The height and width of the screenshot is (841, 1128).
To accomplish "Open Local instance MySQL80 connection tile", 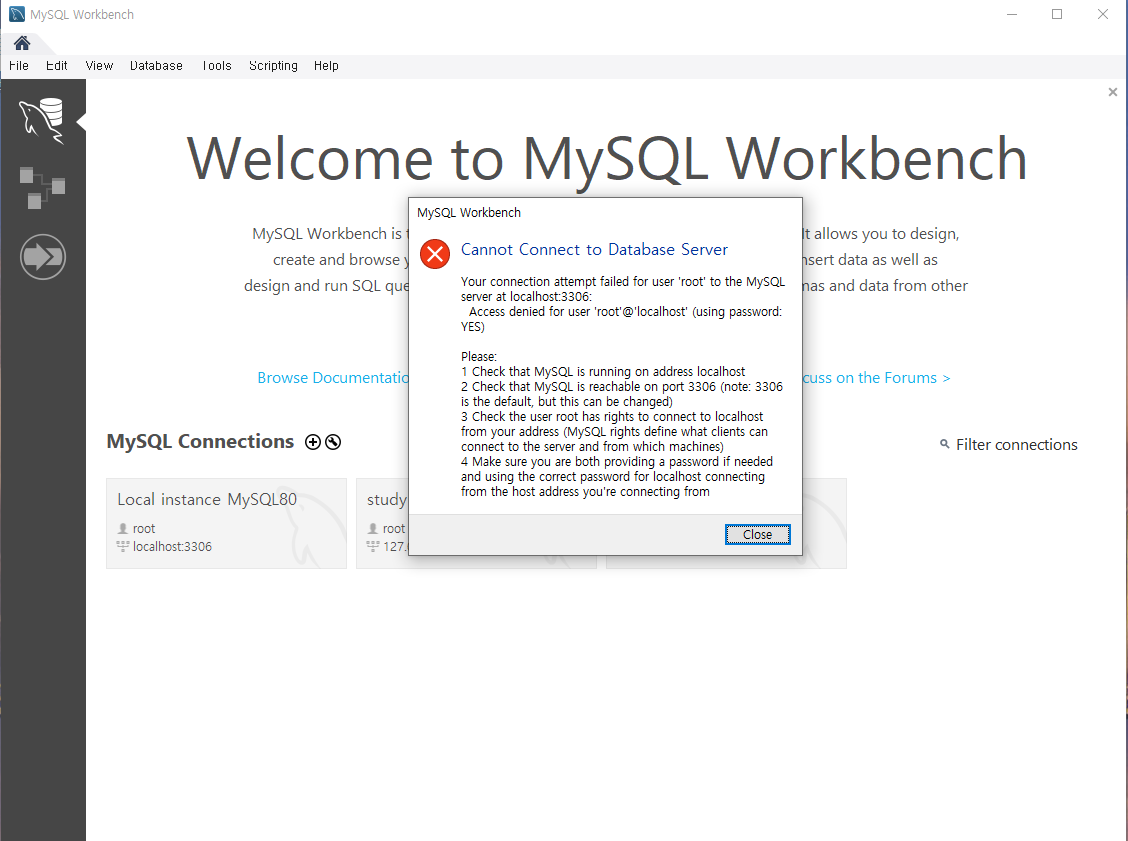I will pyautogui.click(x=227, y=523).
